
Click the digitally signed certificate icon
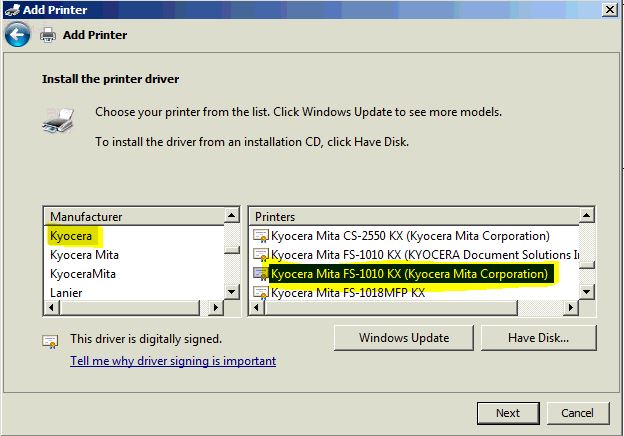coord(51,341)
